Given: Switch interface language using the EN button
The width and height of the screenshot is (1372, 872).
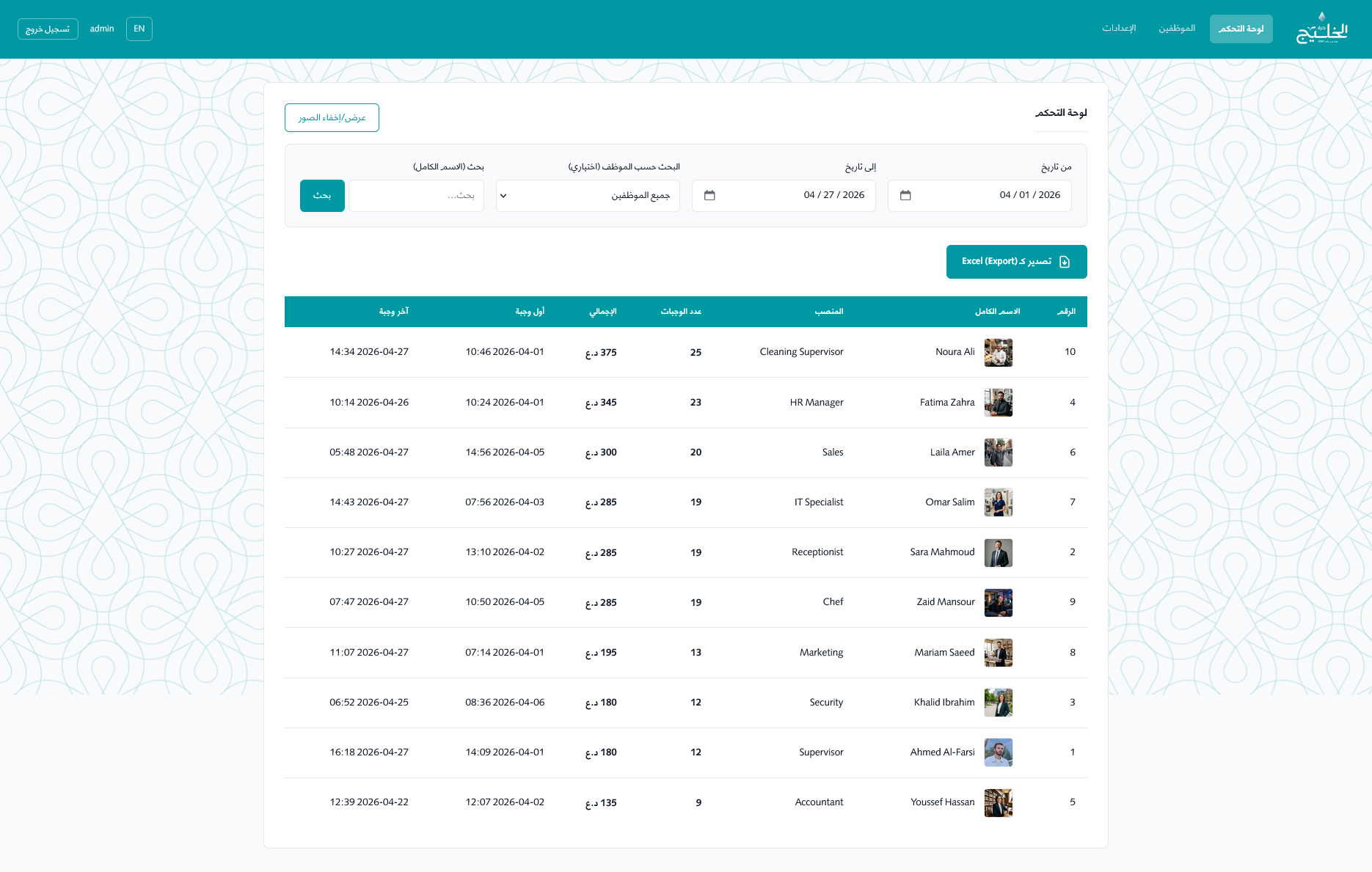Looking at the screenshot, I should click(x=139, y=29).
